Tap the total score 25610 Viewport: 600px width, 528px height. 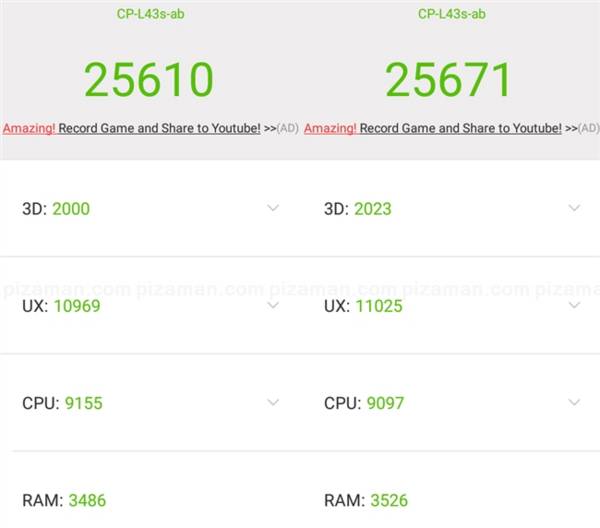click(x=148, y=80)
